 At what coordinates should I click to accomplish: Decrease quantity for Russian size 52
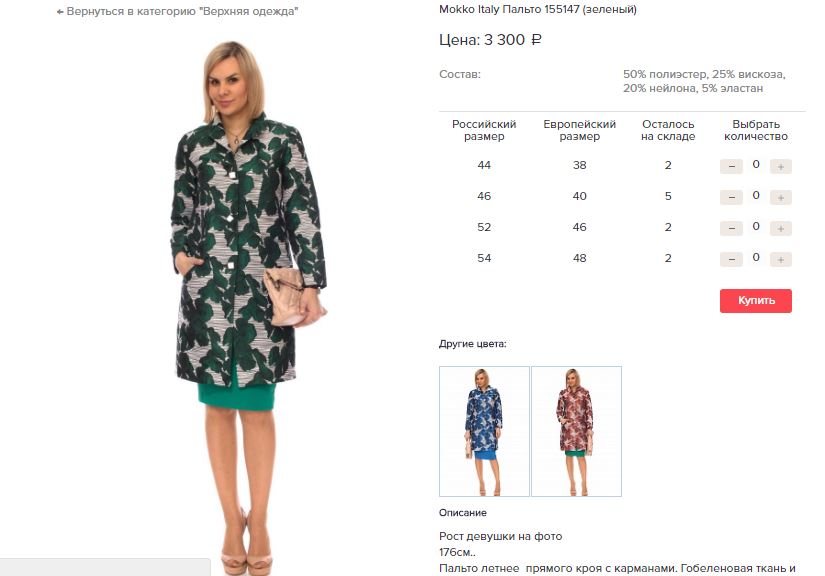pos(731,228)
